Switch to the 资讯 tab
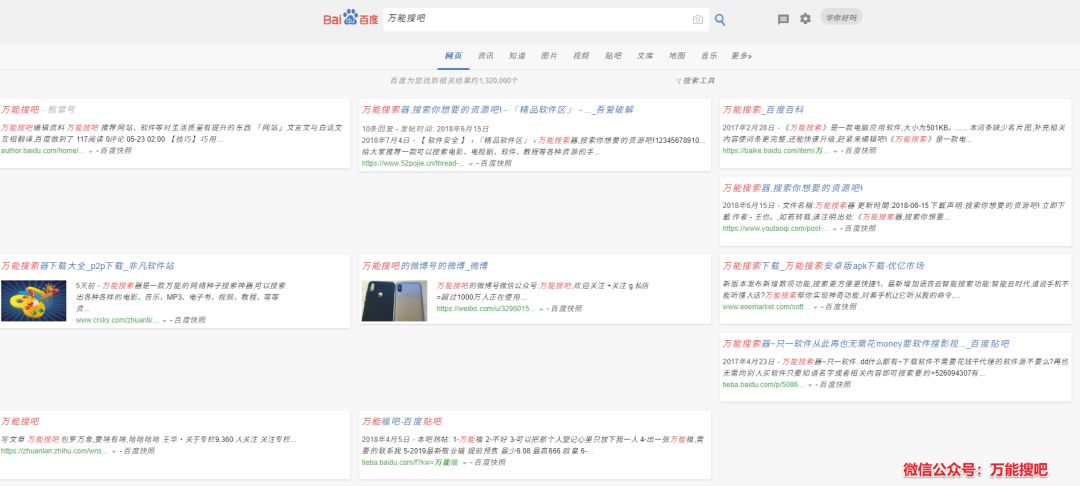This screenshot has width=1080, height=486. 486,56
